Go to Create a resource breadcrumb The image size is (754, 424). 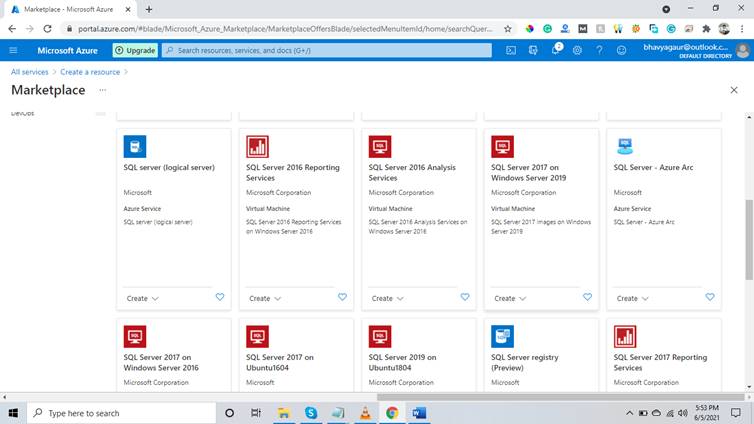point(90,72)
